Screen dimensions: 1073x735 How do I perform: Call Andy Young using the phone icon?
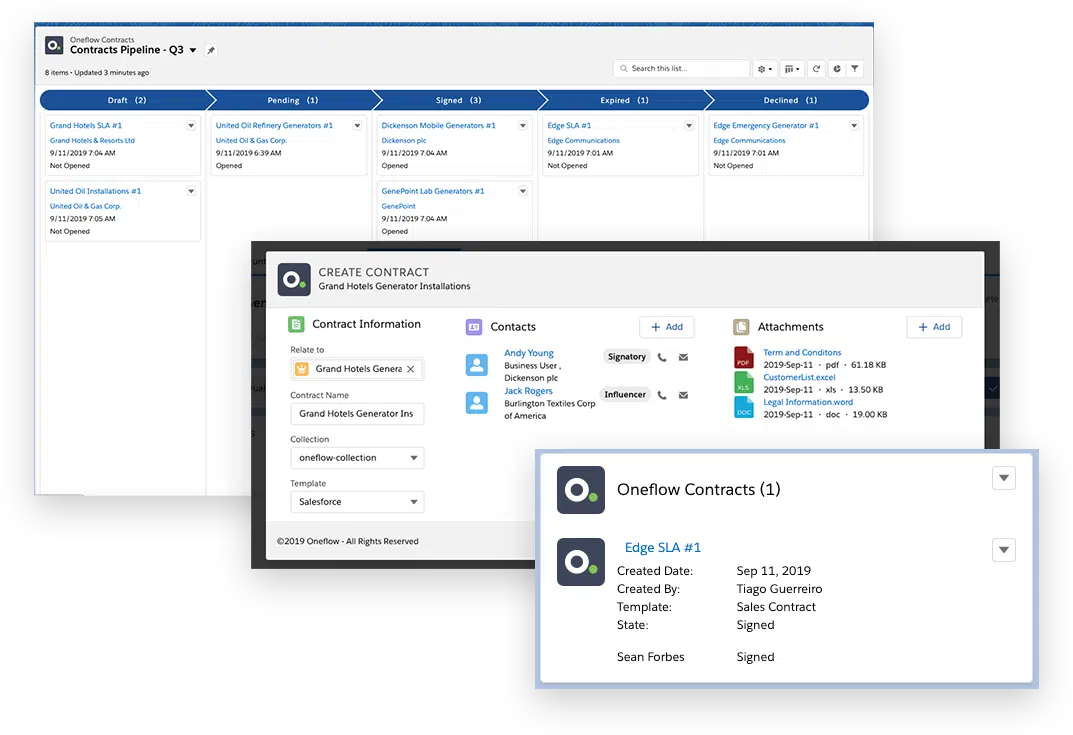(662, 357)
